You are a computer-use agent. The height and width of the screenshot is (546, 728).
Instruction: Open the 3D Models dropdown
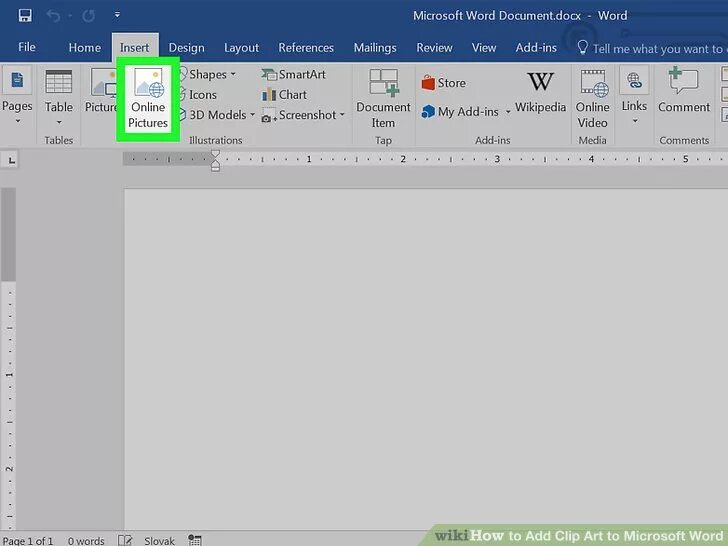[x=217, y=115]
